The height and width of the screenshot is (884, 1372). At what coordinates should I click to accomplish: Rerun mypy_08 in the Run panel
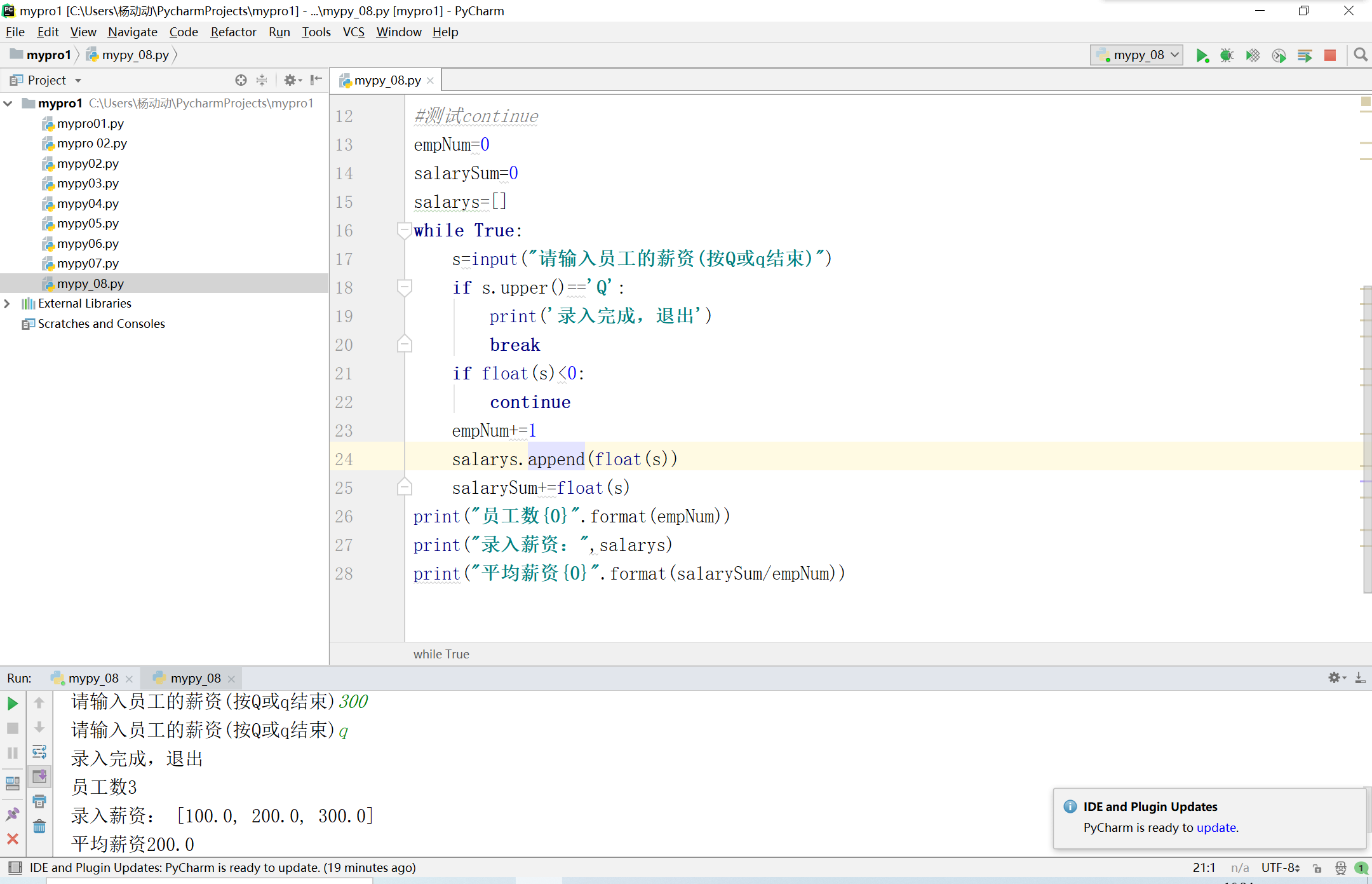(12, 704)
